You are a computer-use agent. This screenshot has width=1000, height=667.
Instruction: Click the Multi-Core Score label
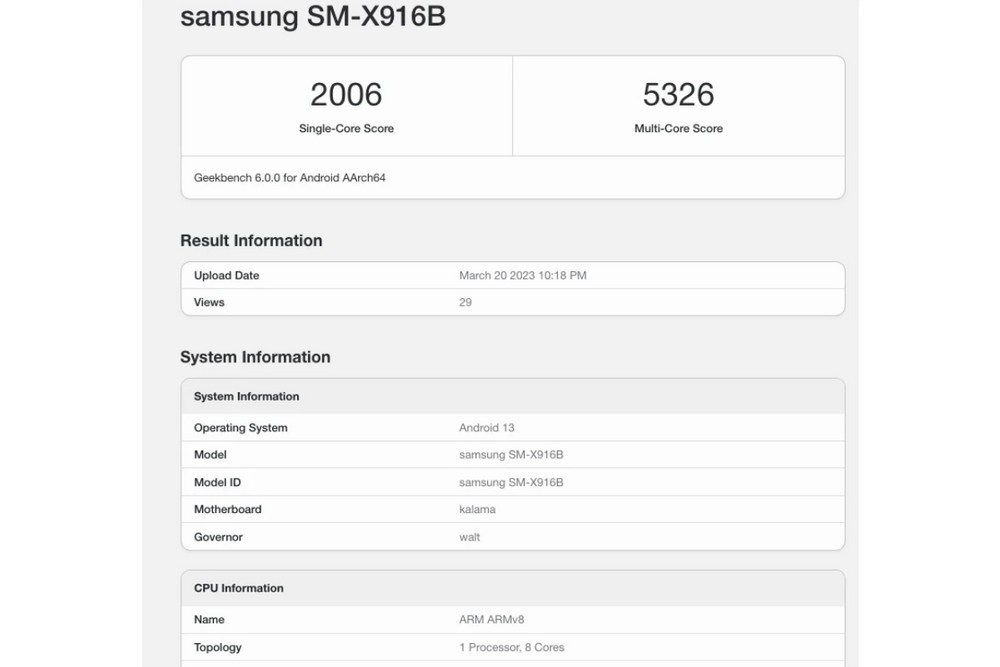coord(679,128)
